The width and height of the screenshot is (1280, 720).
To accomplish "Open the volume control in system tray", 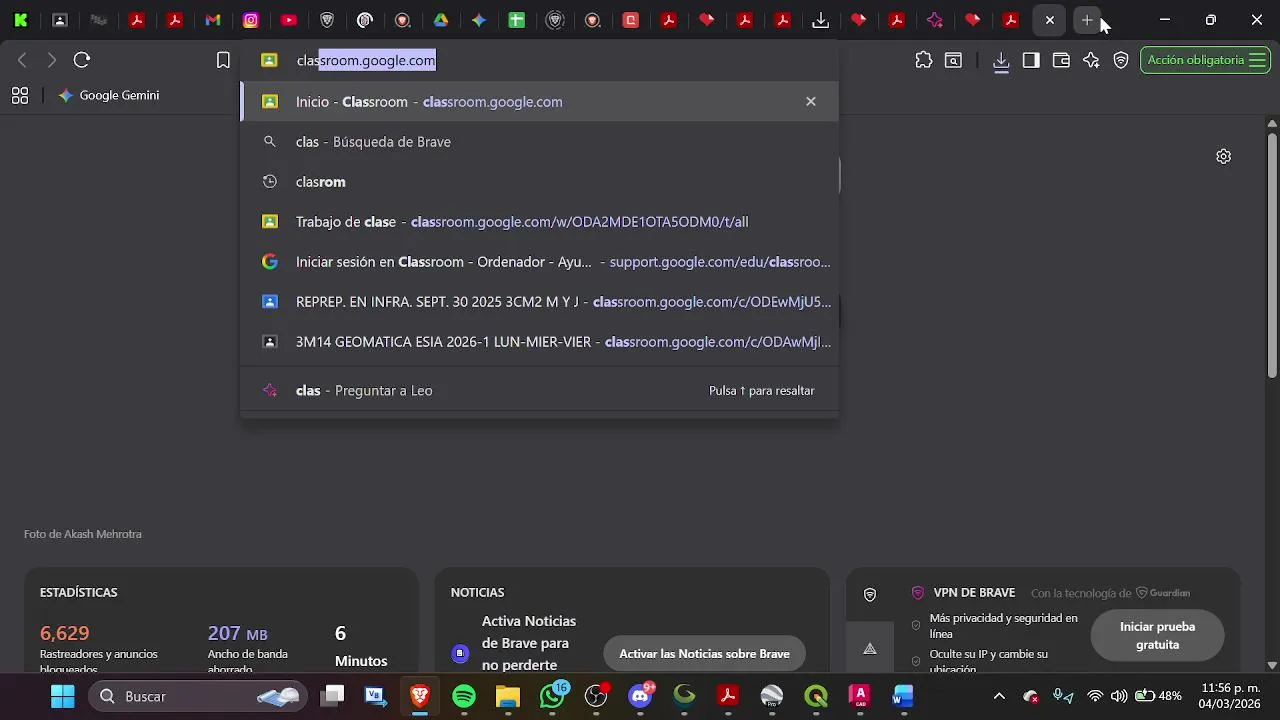I will [1119, 696].
